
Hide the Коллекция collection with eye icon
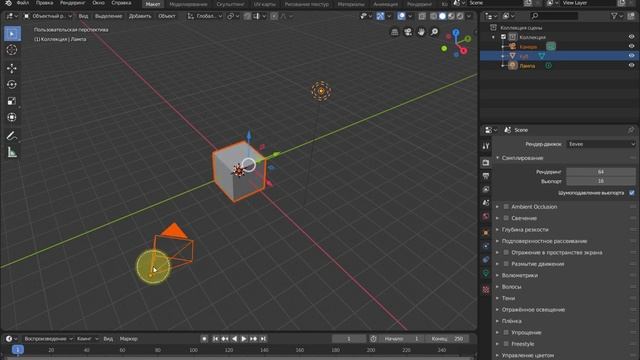click(631, 37)
